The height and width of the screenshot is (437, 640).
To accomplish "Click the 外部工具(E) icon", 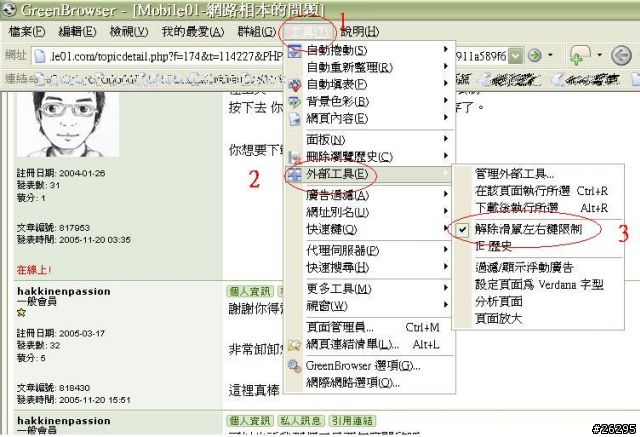I will click(x=294, y=174).
